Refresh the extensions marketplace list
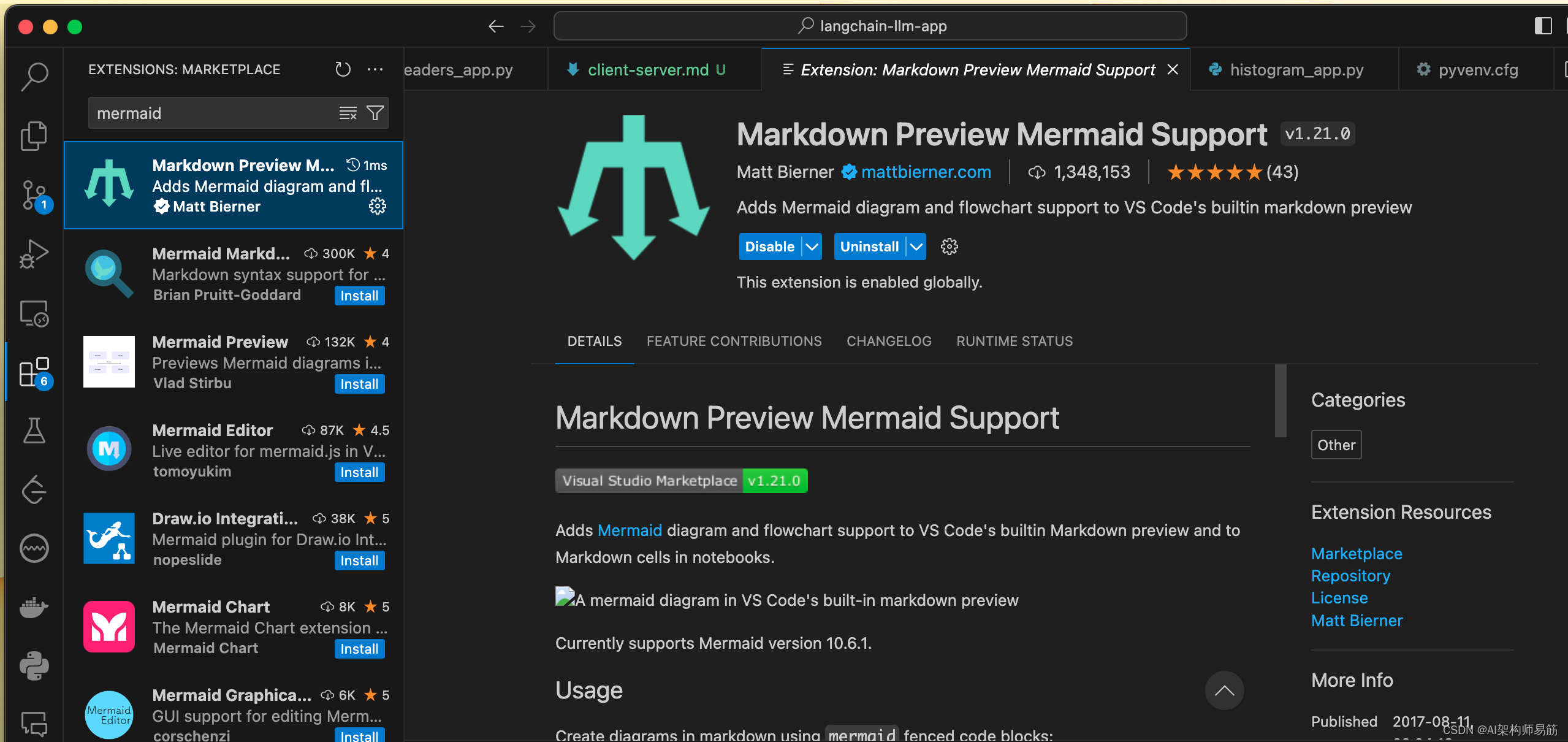Image resolution: width=1568 pixels, height=742 pixels. pyautogui.click(x=343, y=69)
